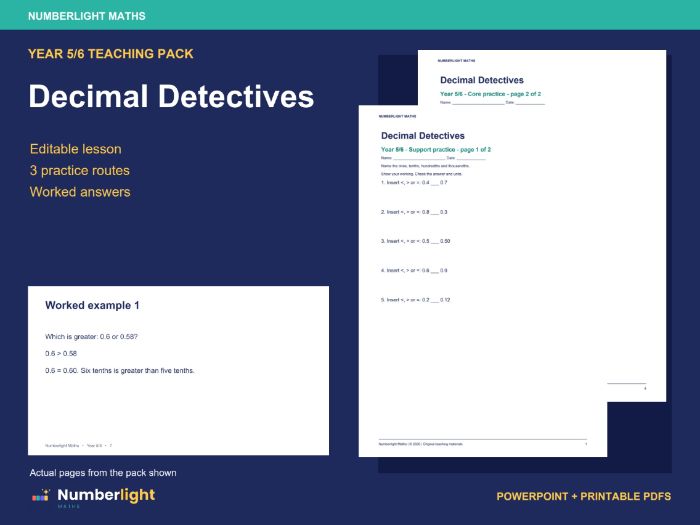700x525 pixels.
Task: Click 'POWERPOINT + PRINTABLE PDFS' text
Action: tap(583, 496)
